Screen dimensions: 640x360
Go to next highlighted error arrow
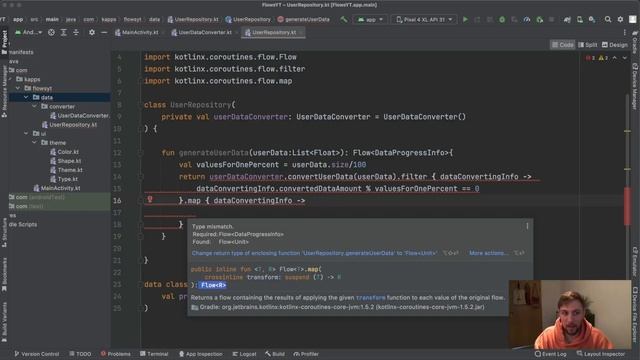point(624,58)
